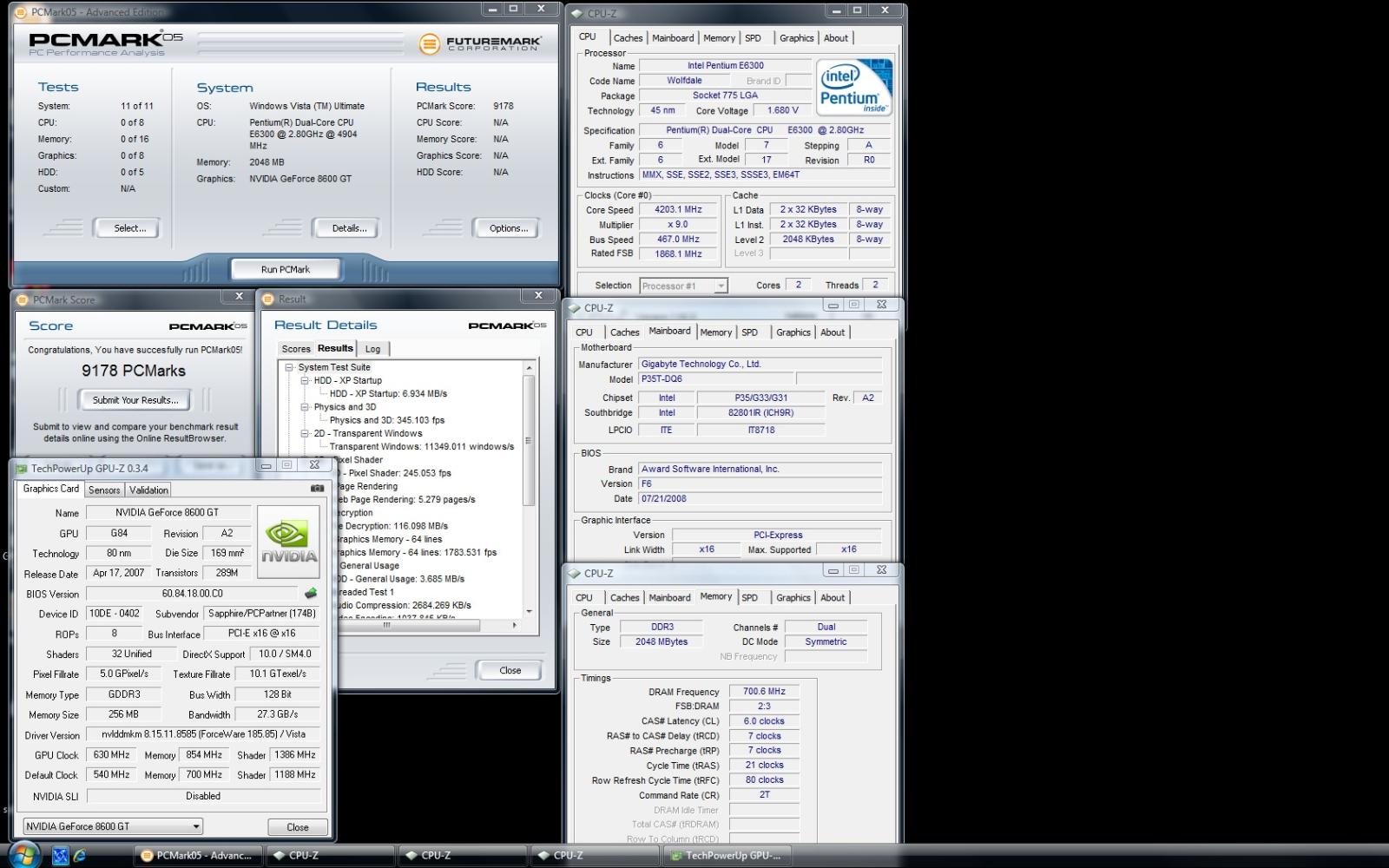Click the GPU-Z Driver Version field
1389x868 pixels.
(x=202, y=734)
